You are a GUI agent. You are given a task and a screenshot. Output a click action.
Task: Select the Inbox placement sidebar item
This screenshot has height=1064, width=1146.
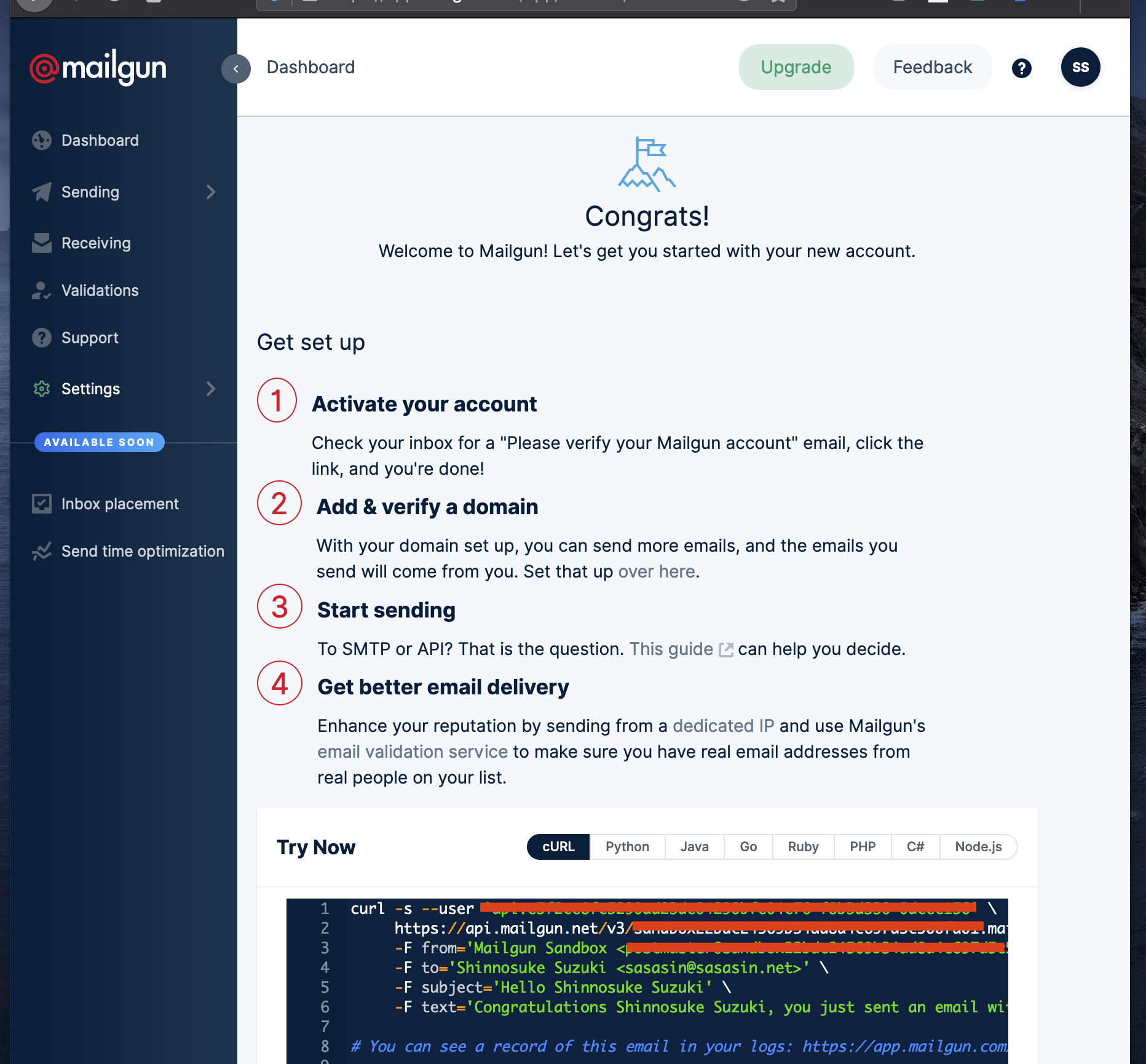pyautogui.click(x=120, y=504)
